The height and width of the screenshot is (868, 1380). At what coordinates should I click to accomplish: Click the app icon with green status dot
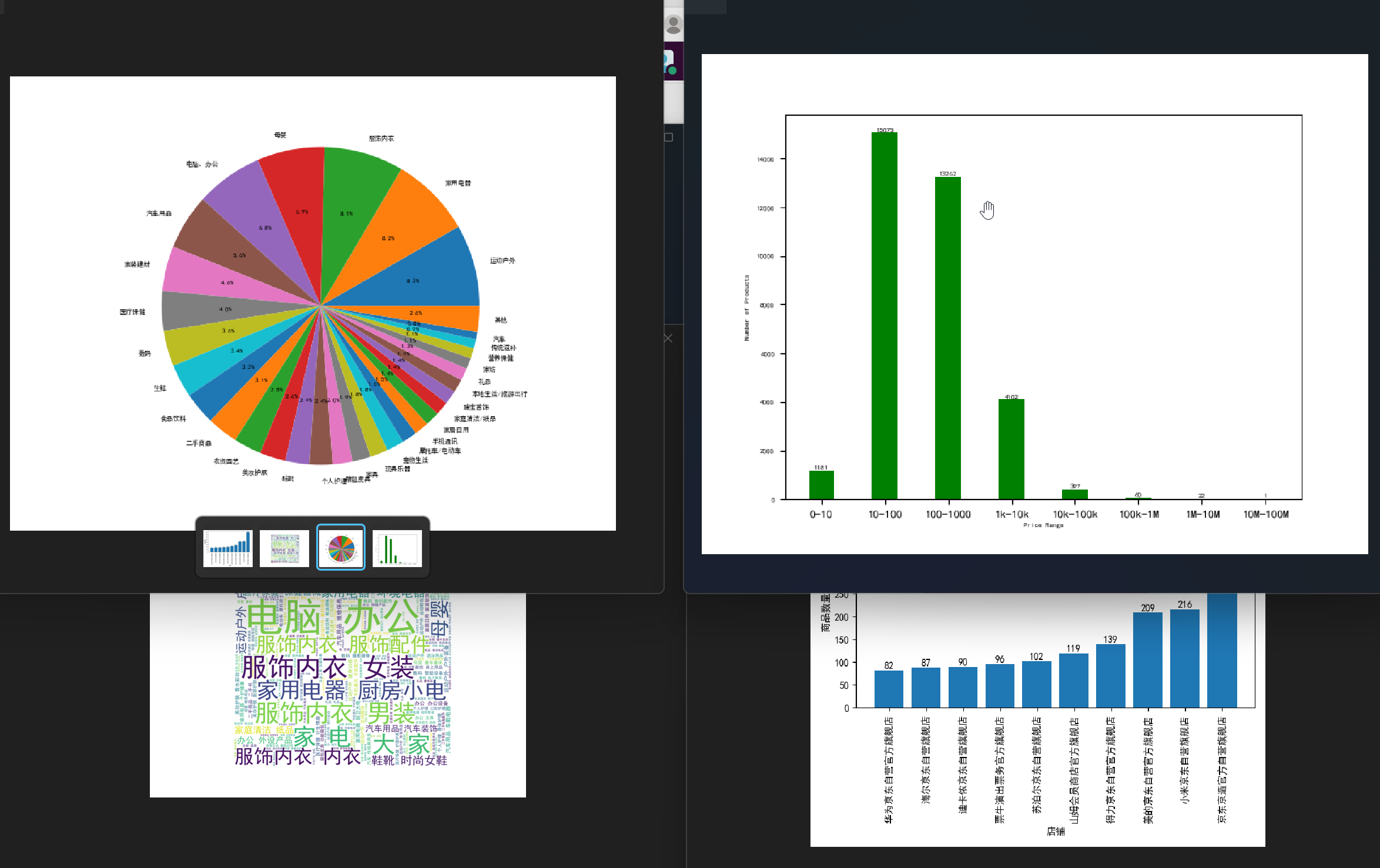[670, 62]
